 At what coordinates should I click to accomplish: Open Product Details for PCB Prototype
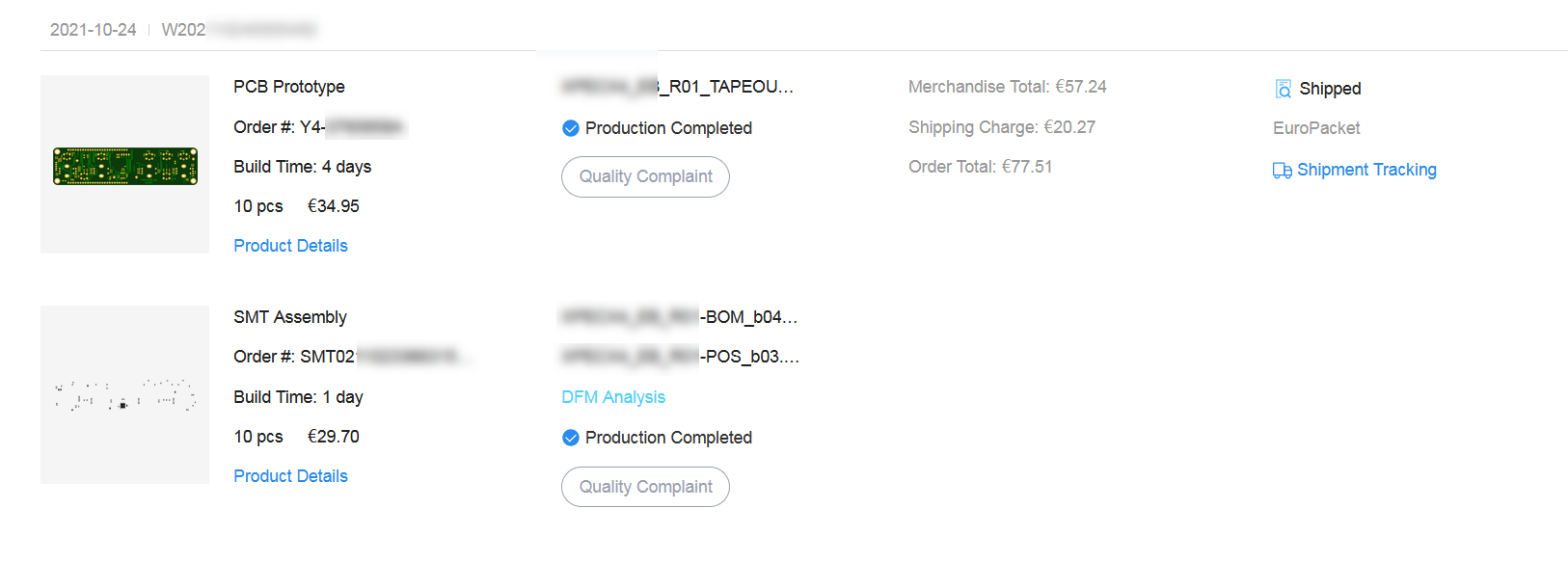[290, 246]
